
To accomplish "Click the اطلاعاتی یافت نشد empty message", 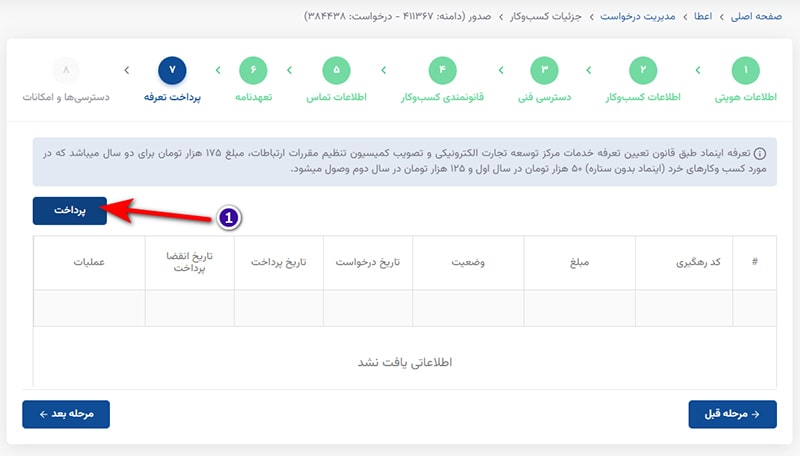I will (x=405, y=362).
